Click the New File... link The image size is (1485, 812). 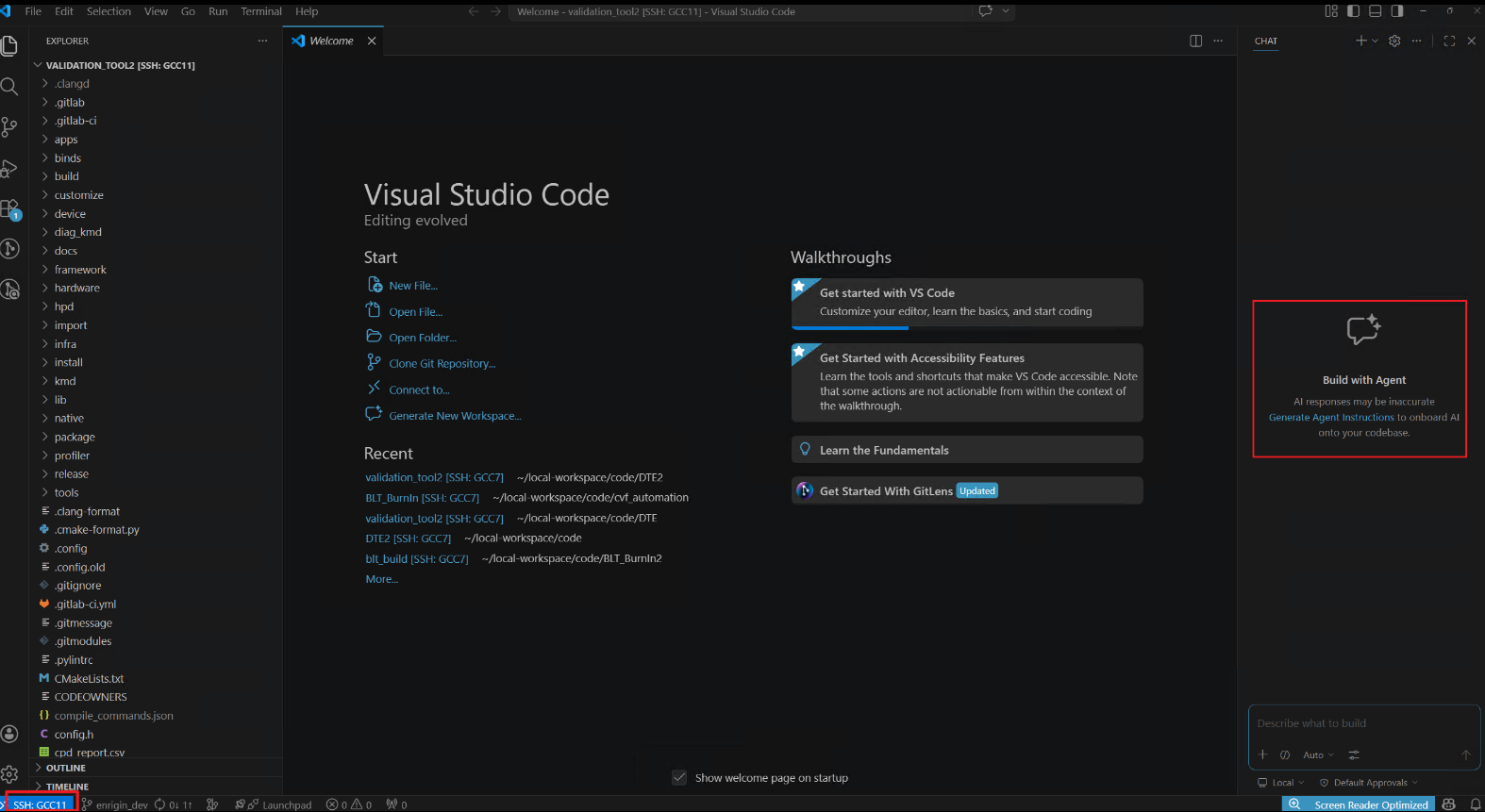click(x=413, y=286)
